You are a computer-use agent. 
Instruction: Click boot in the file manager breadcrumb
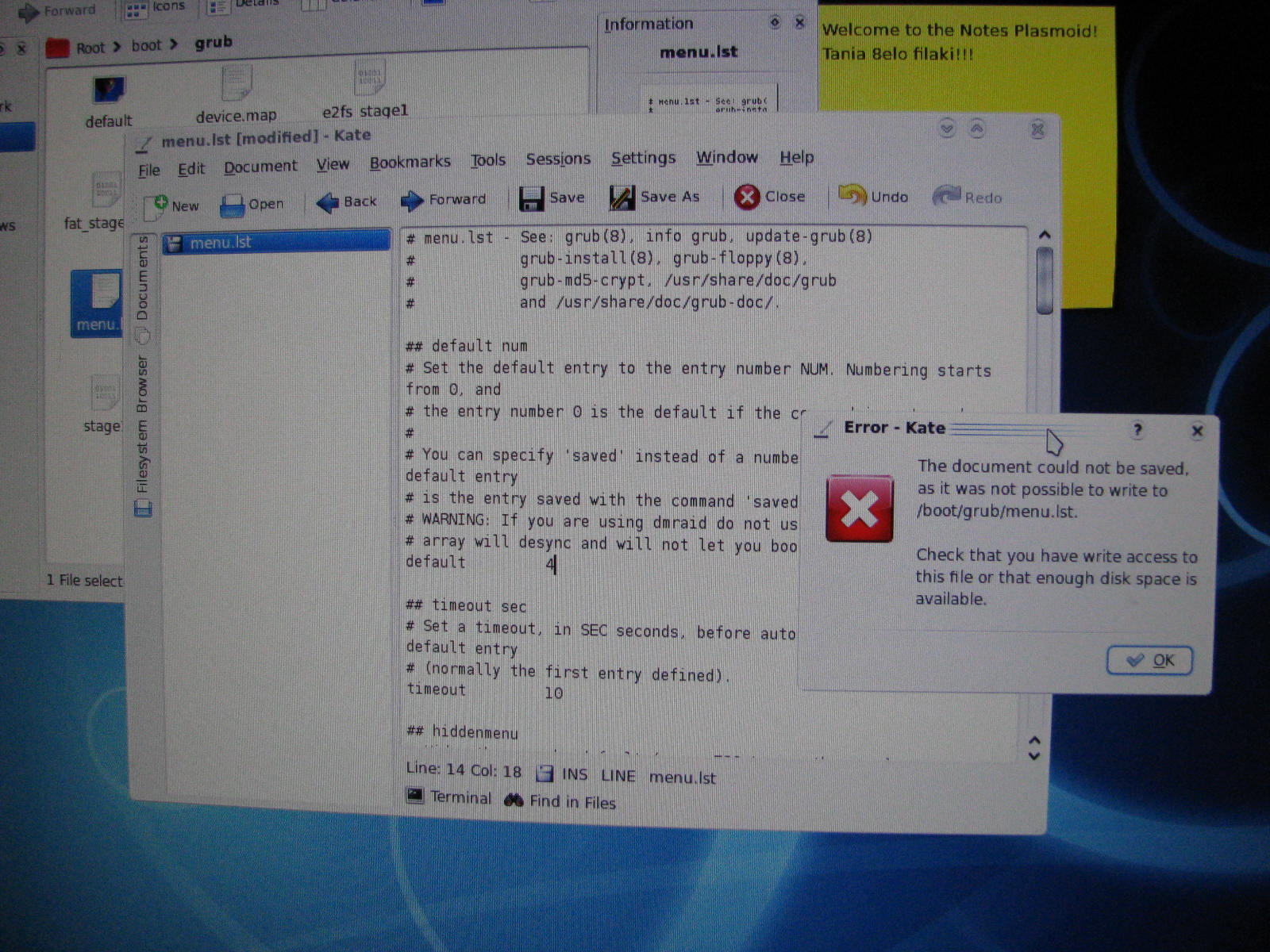(x=146, y=45)
